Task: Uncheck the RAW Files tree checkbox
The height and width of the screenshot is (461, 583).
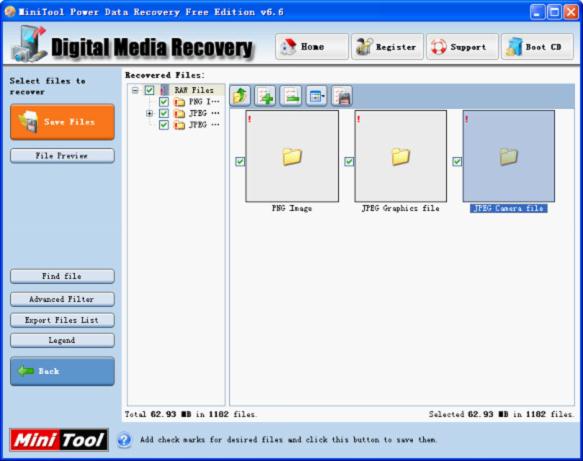Action: tap(149, 90)
